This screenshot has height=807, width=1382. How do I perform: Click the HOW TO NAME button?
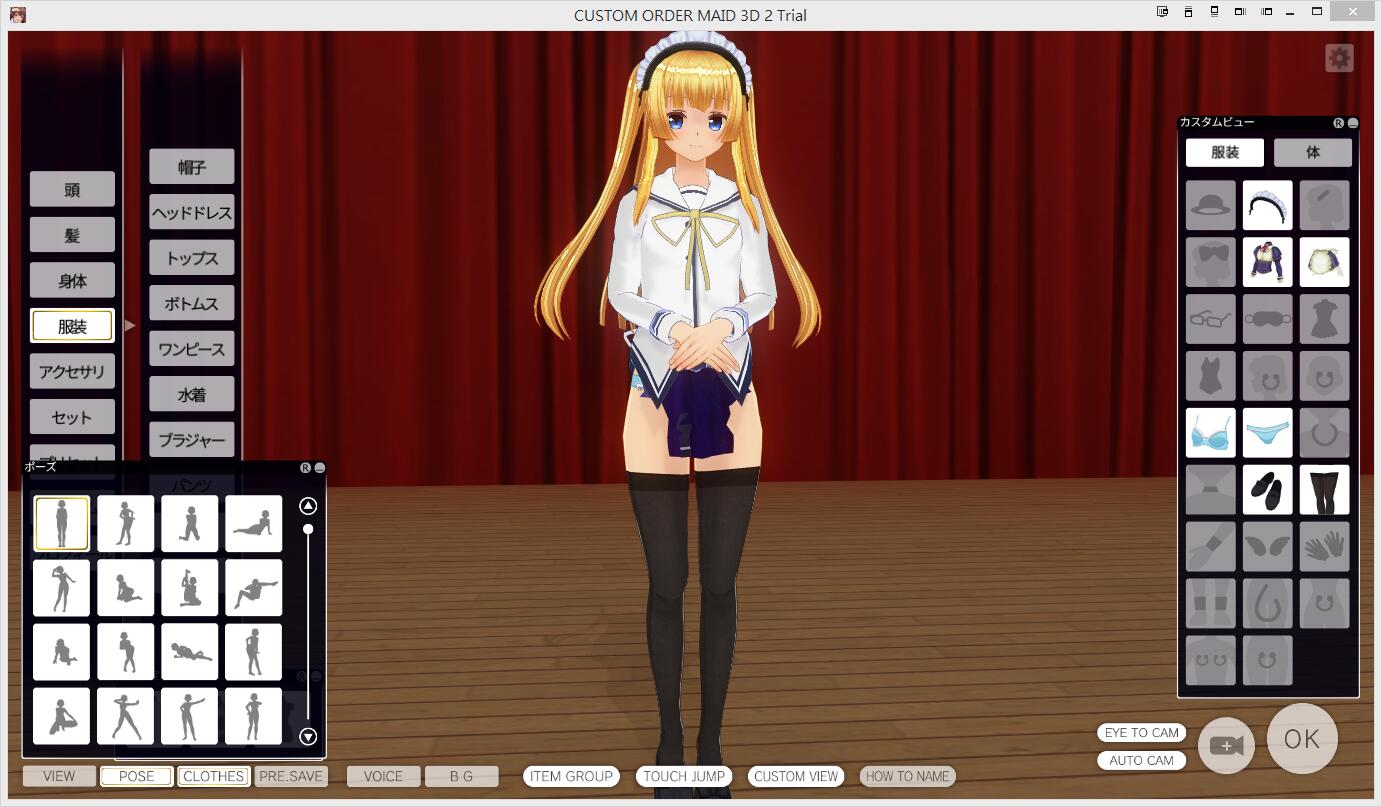coord(908,776)
